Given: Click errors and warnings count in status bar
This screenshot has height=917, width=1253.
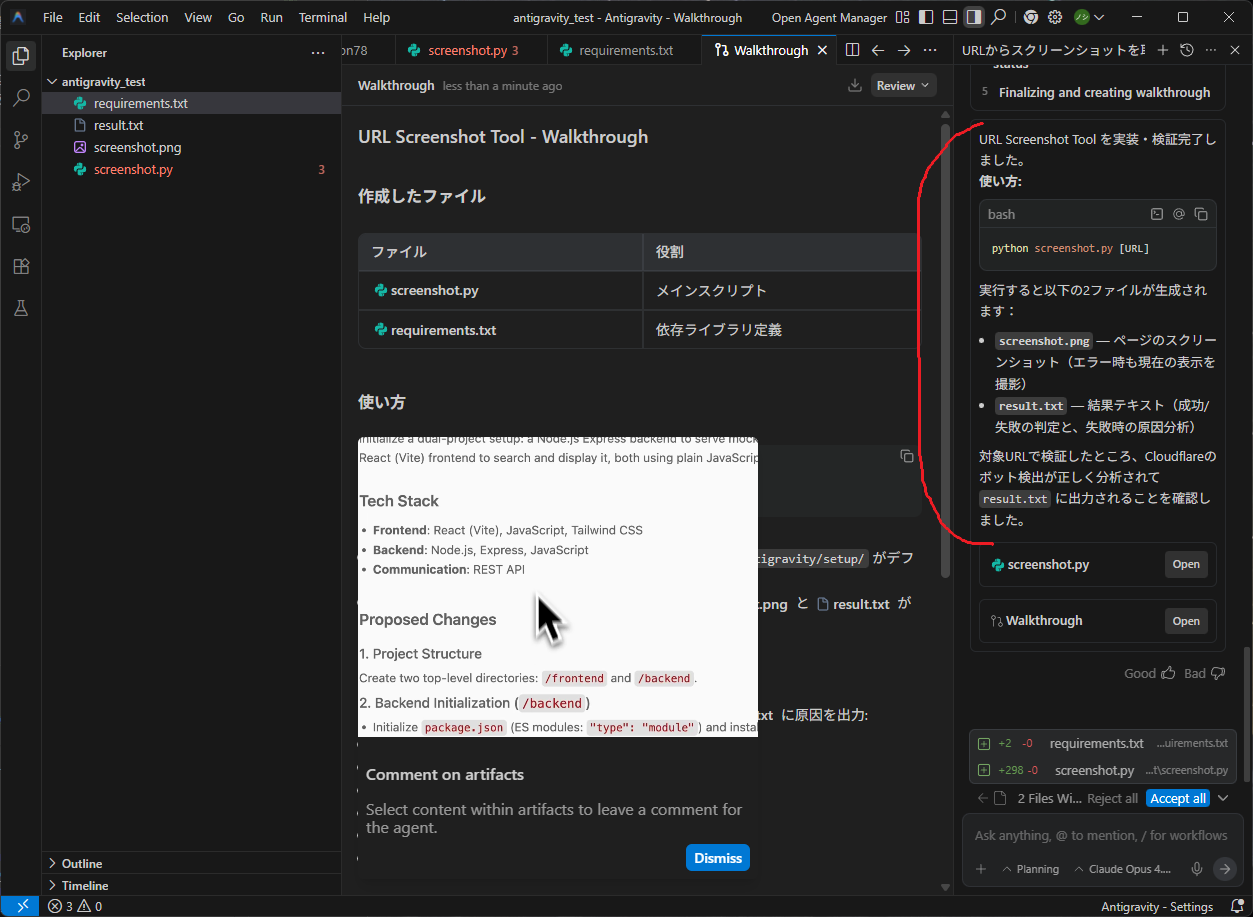Looking at the screenshot, I should 75,906.
